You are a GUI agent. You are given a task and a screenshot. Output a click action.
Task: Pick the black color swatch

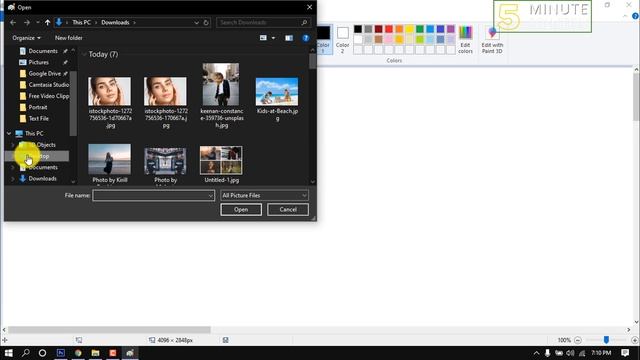pyautogui.click(x=358, y=29)
